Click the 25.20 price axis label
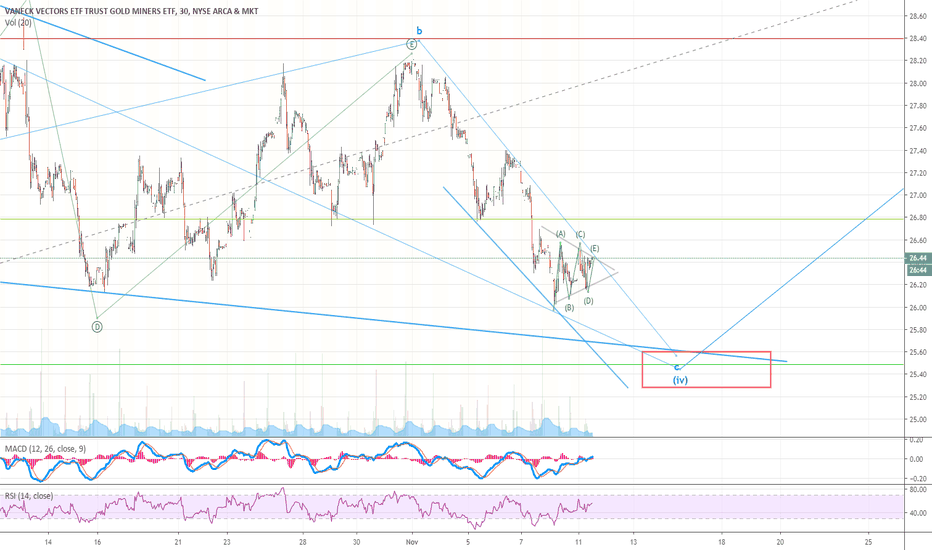Image resolution: width=932 pixels, height=550 pixels. pos(918,397)
